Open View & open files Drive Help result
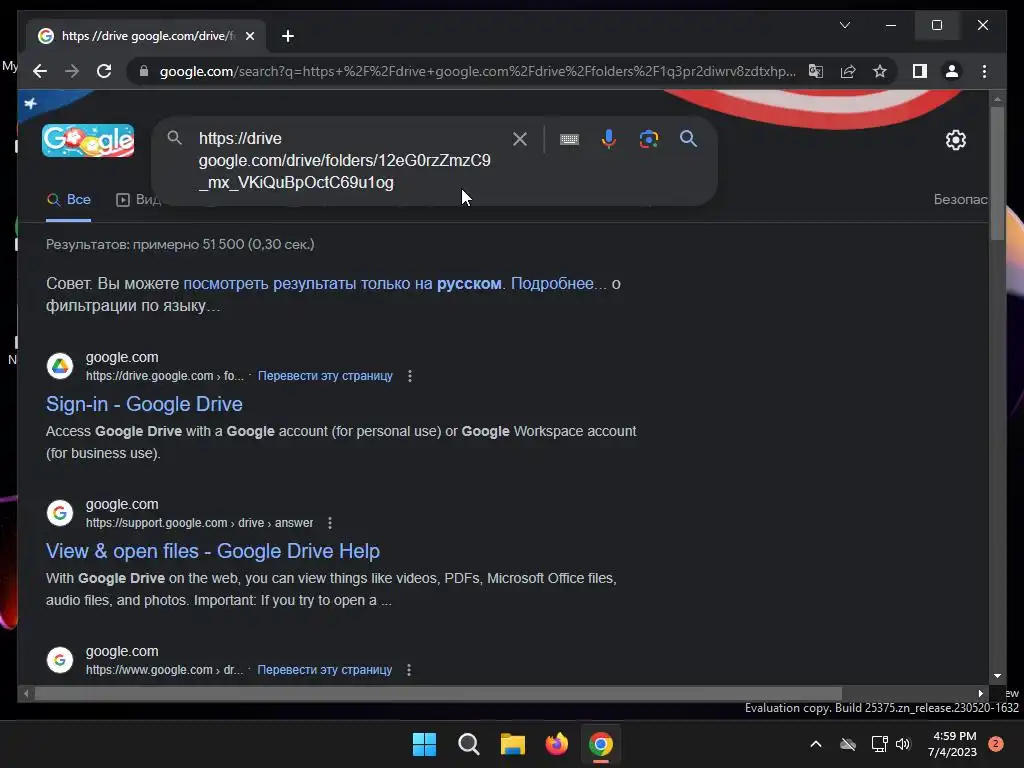The width and height of the screenshot is (1024, 768). tap(213, 551)
